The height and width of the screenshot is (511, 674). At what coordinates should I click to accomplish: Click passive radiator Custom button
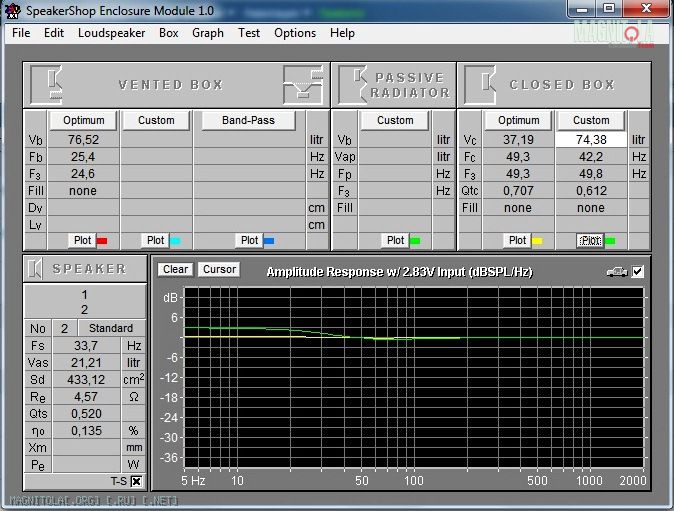click(395, 120)
